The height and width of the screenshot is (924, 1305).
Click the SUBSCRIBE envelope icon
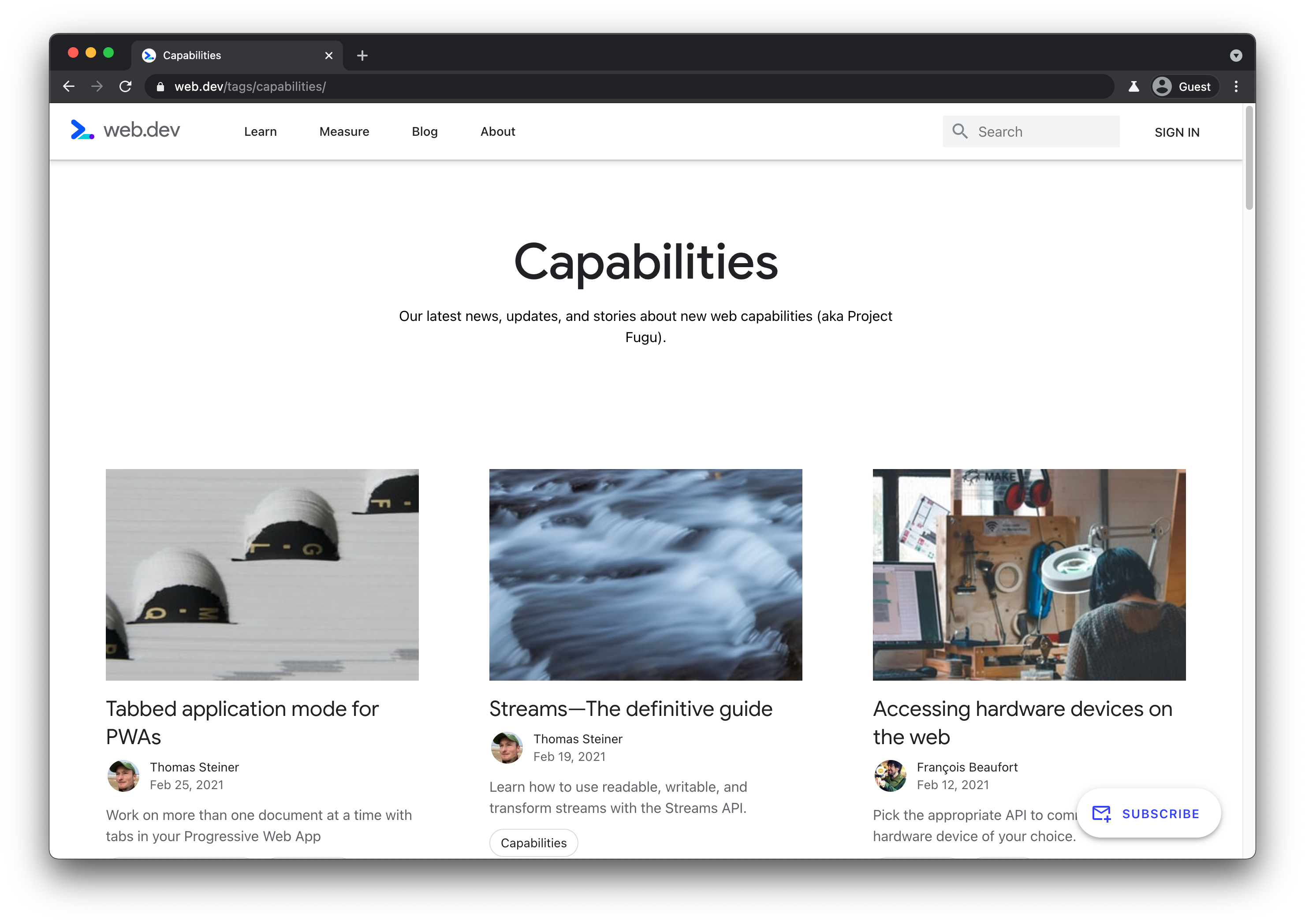(x=1101, y=813)
